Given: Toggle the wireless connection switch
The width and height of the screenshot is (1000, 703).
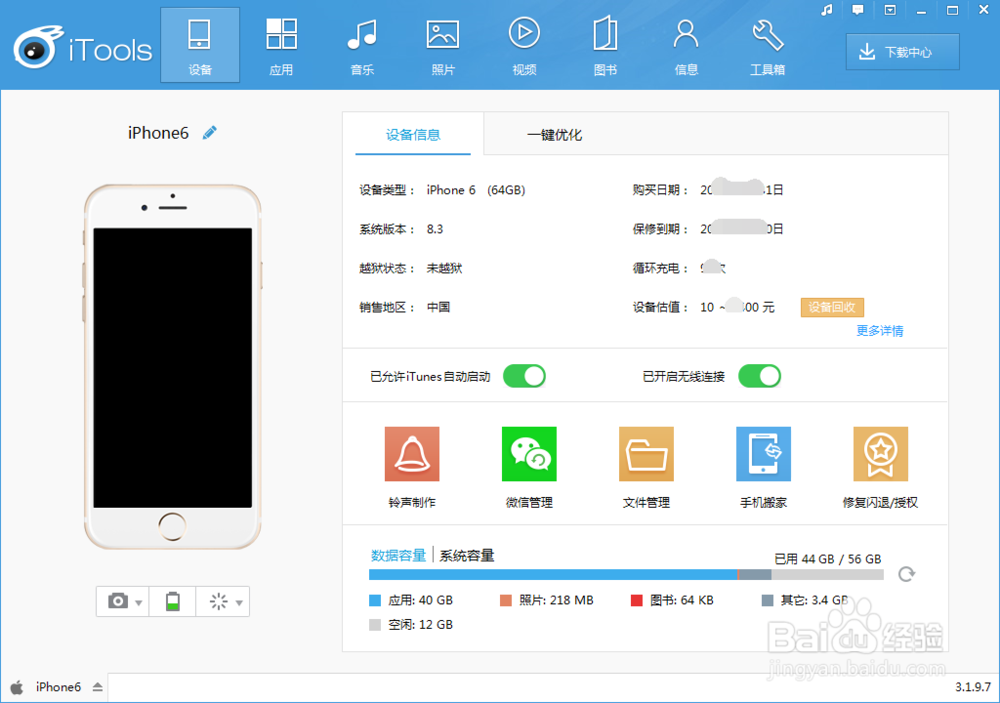Looking at the screenshot, I should (760, 376).
